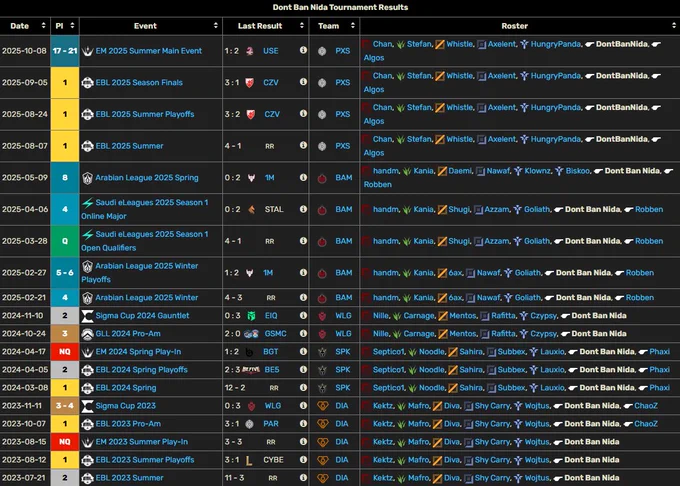Open Biskoo player link in roster
Viewport: 680px width, 486px height.
(578, 171)
